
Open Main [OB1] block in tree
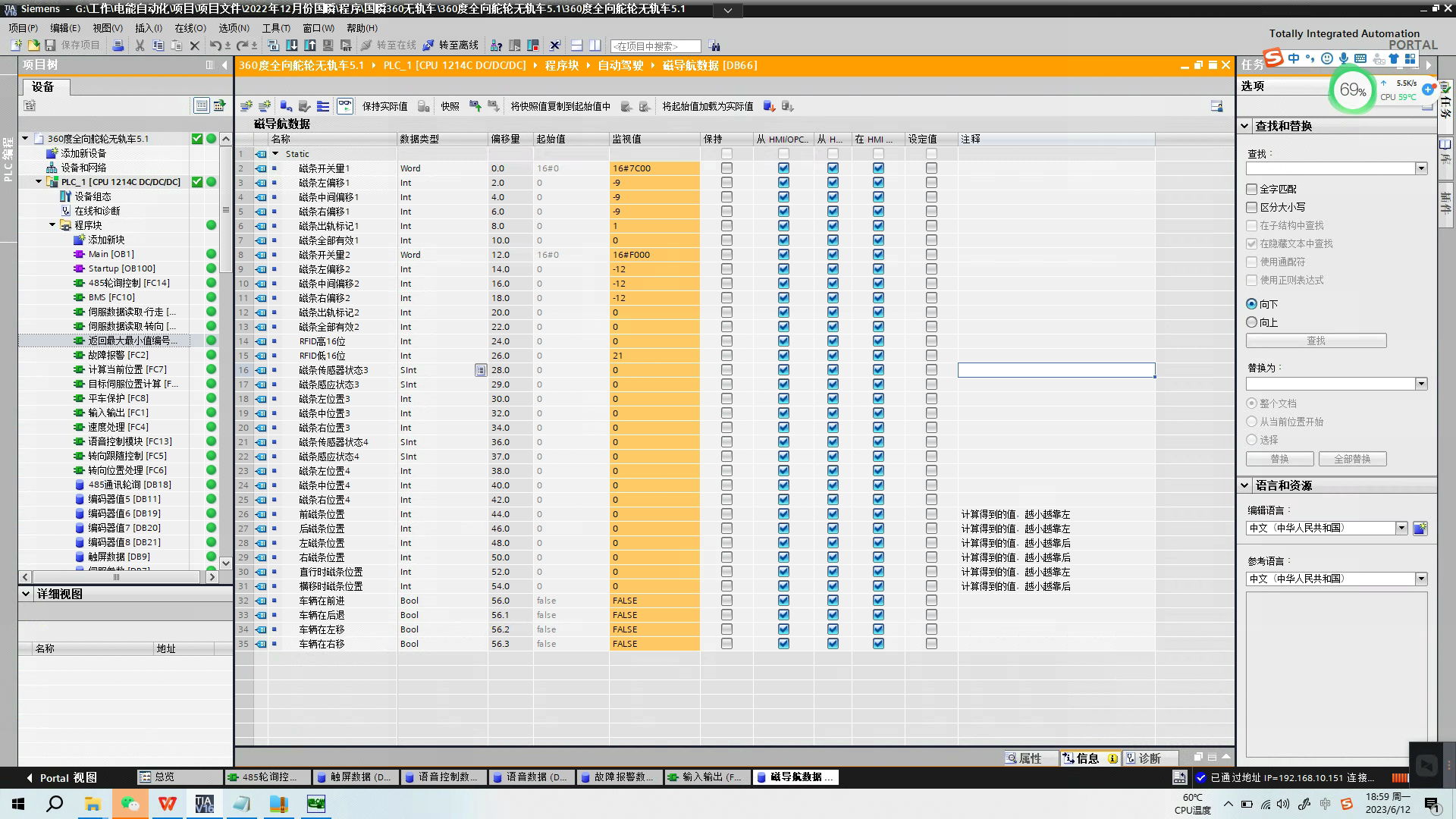coord(111,254)
